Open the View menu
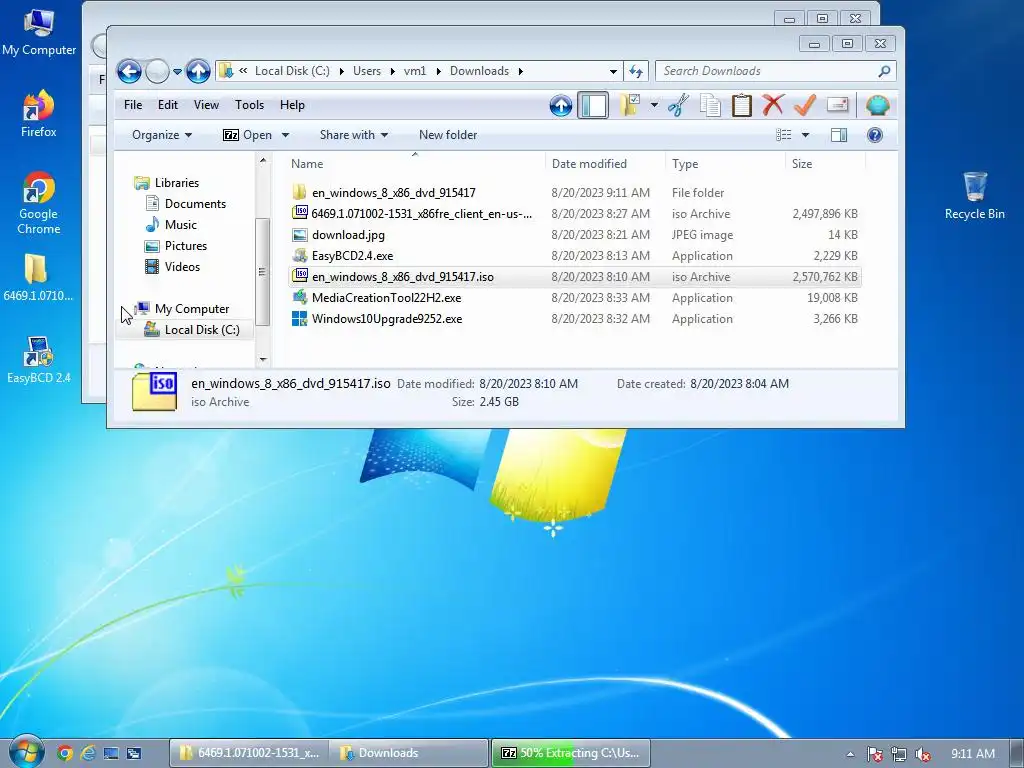The width and height of the screenshot is (1024, 768). point(206,104)
